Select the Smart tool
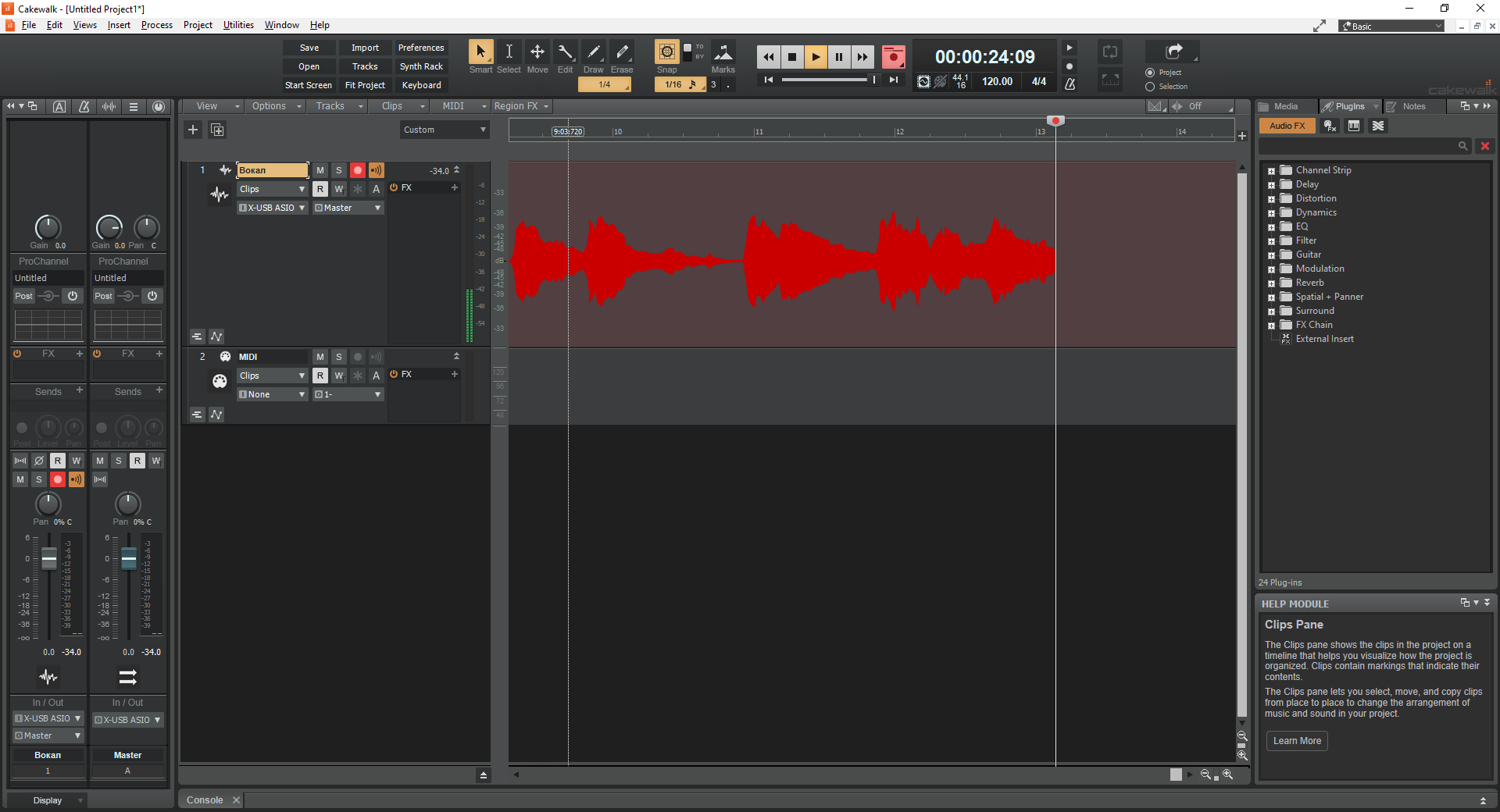The width and height of the screenshot is (1500, 812). pyautogui.click(x=480, y=52)
